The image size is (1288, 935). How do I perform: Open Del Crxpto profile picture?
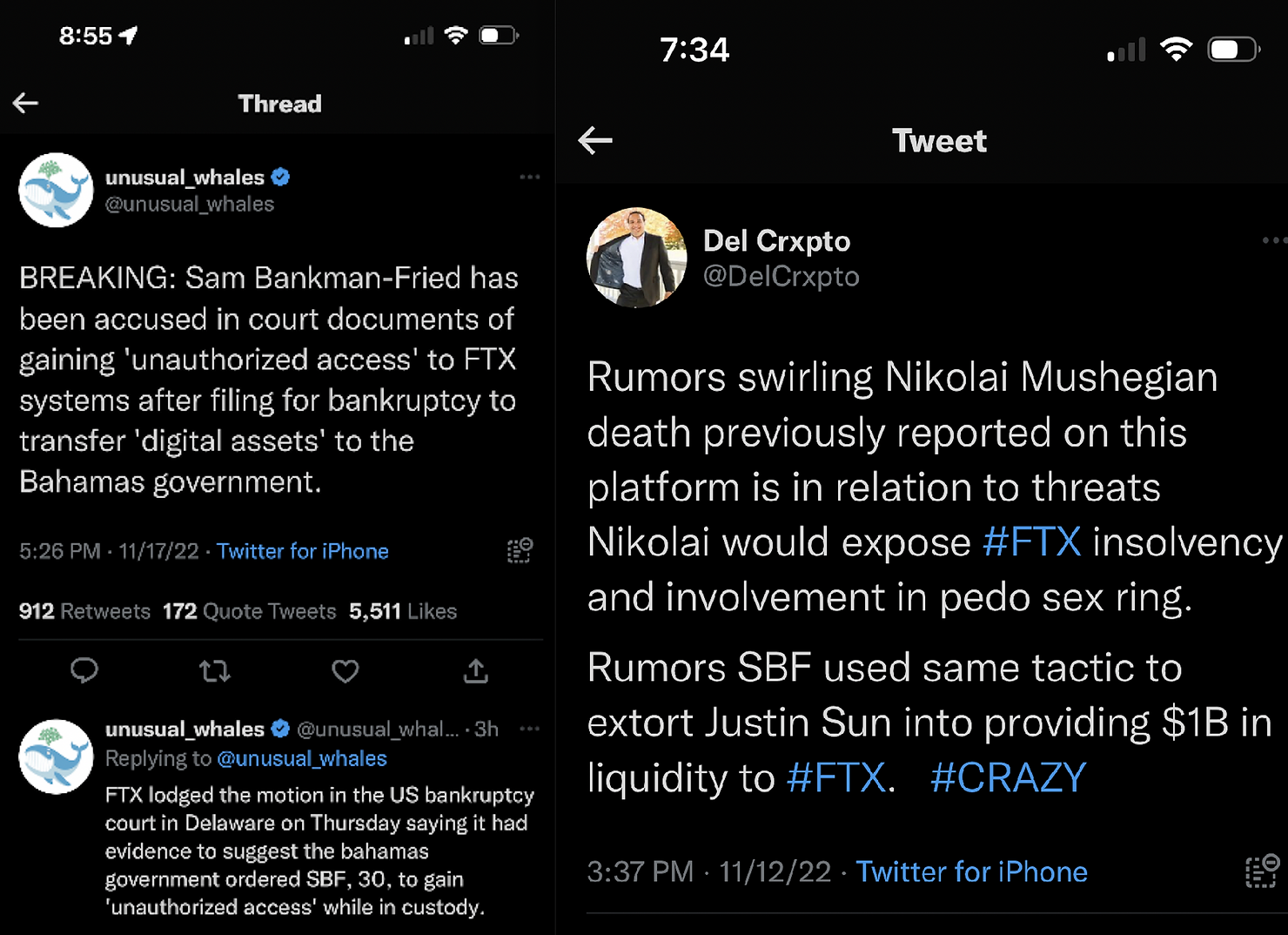click(x=637, y=258)
